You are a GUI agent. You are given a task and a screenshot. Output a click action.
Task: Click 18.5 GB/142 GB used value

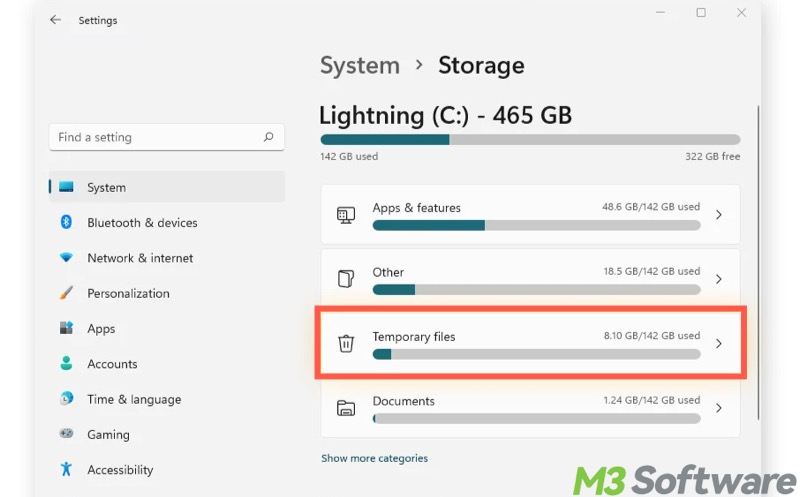tap(652, 271)
